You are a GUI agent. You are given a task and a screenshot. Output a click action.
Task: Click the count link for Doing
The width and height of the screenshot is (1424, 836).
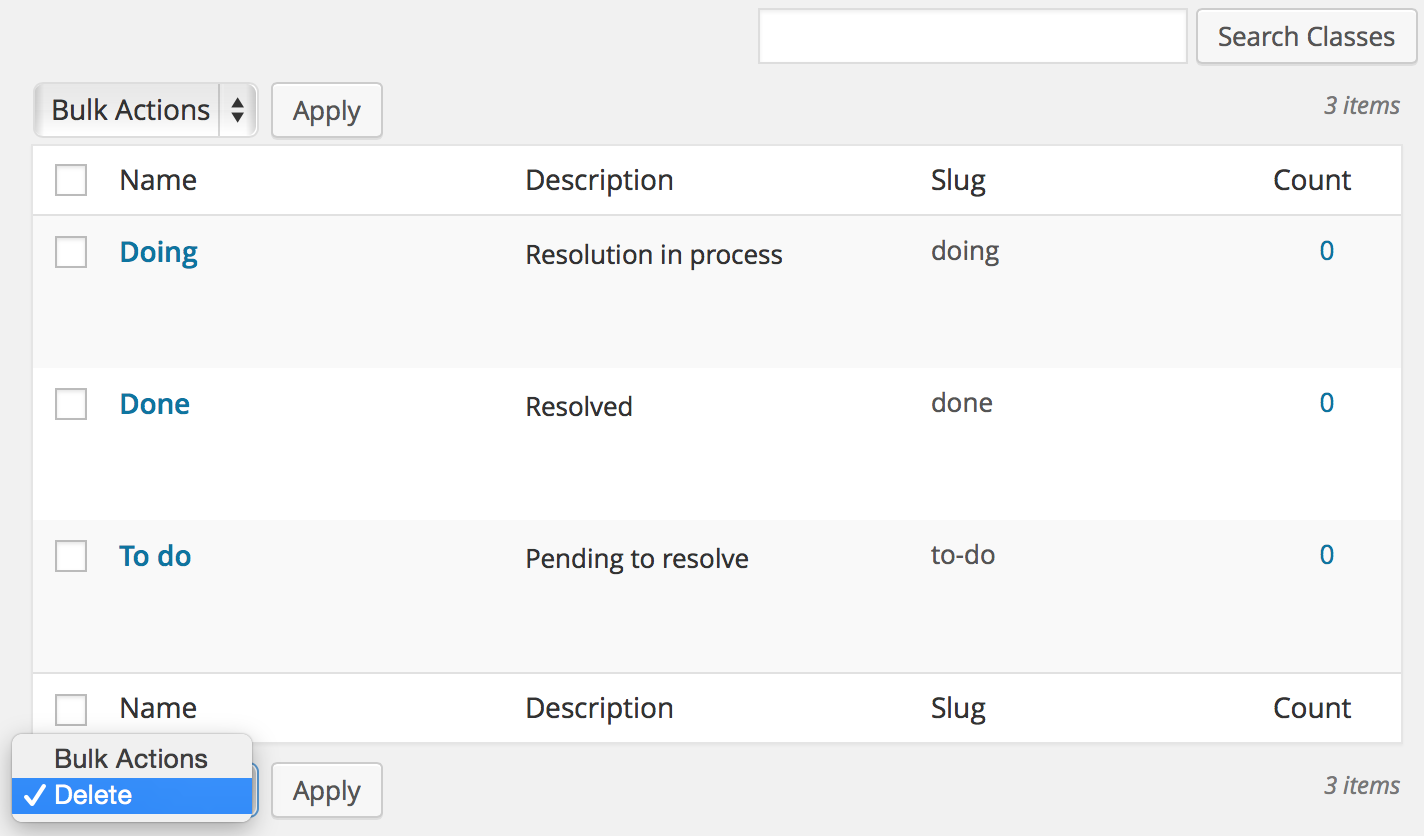(x=1327, y=251)
